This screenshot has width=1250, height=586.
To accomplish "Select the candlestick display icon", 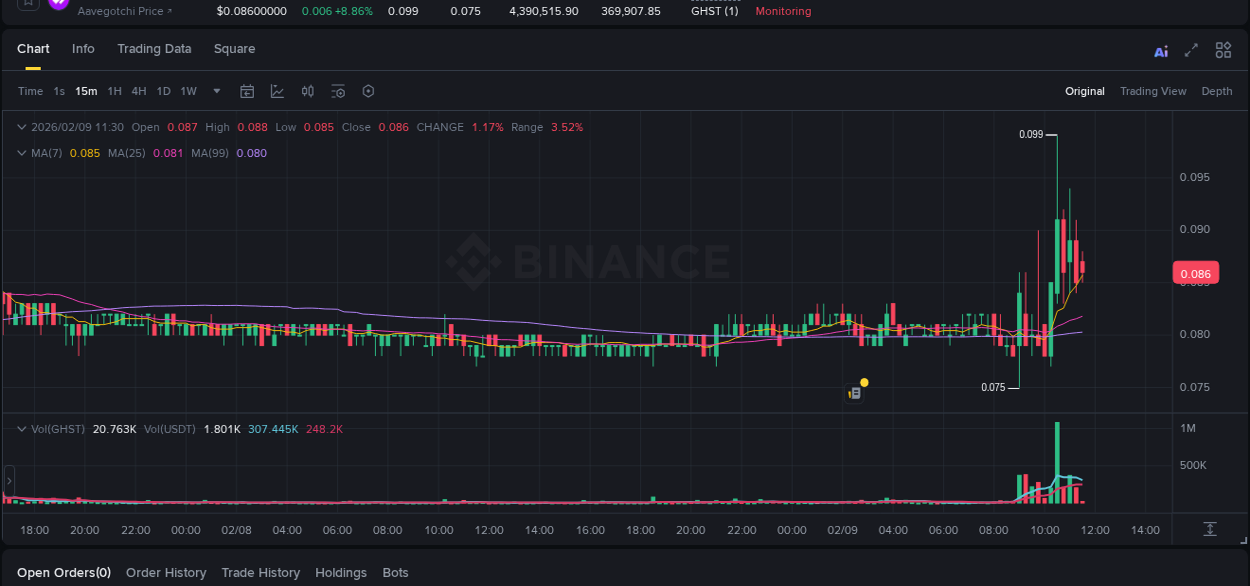I will [307, 91].
